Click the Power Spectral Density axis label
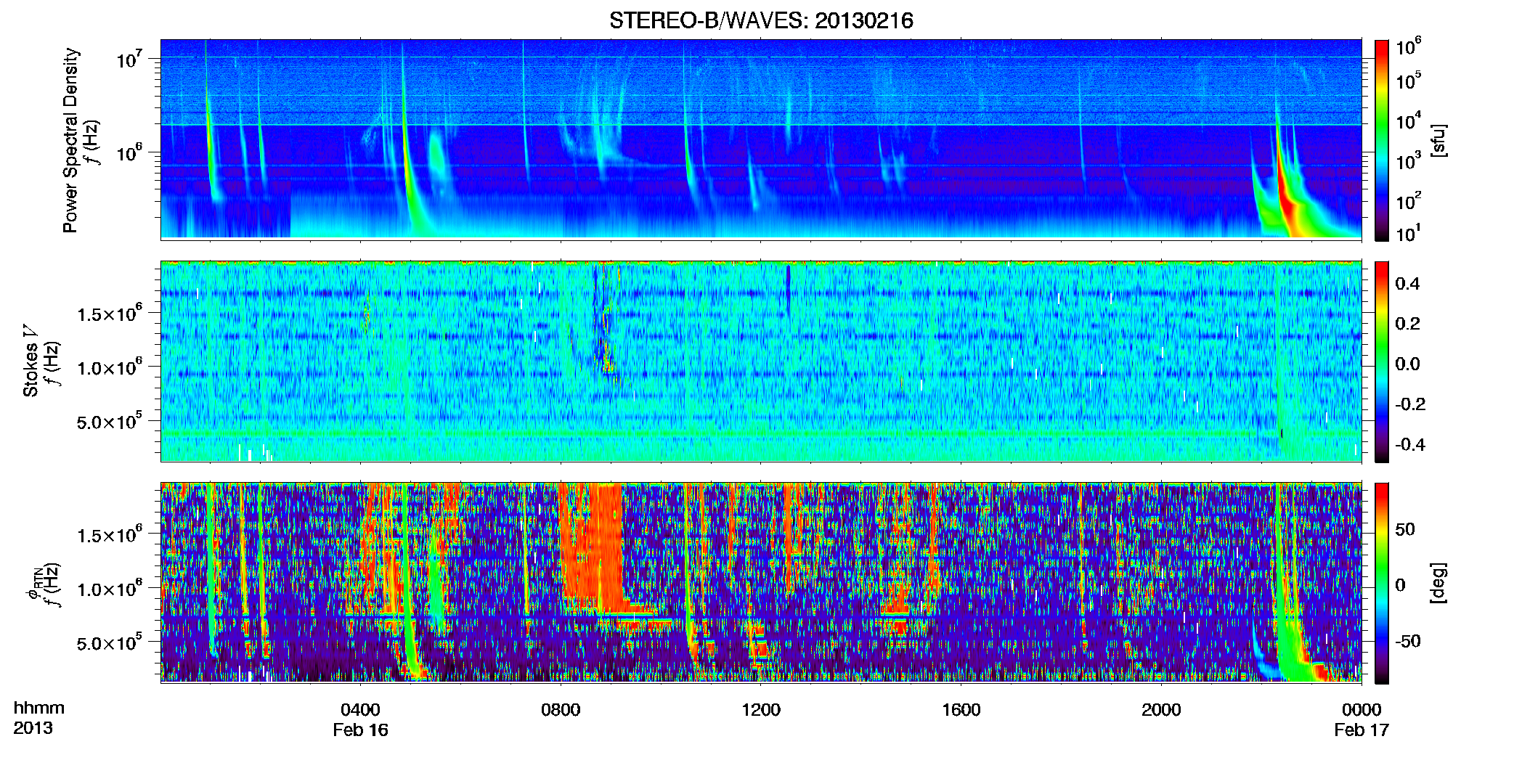Image resolution: width=1522 pixels, height=784 pixels. (70, 140)
